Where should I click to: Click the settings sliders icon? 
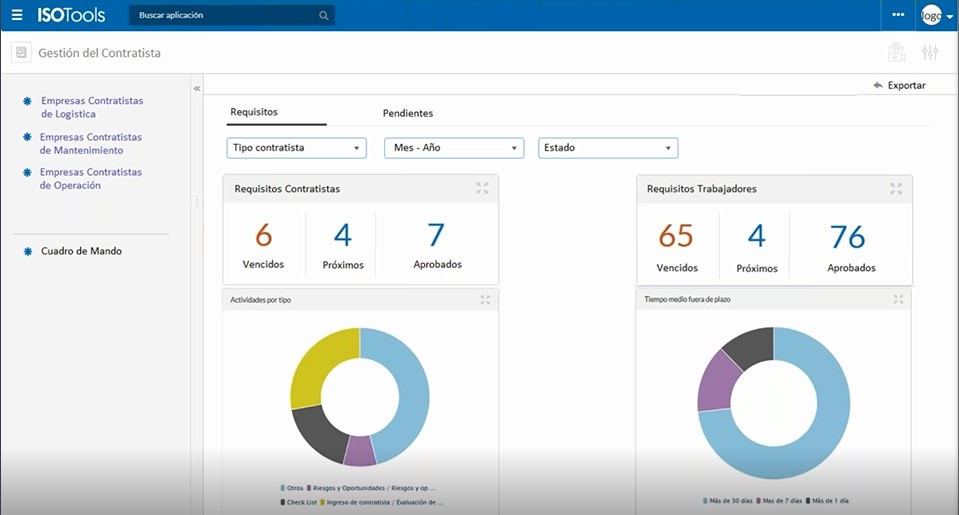[x=930, y=53]
